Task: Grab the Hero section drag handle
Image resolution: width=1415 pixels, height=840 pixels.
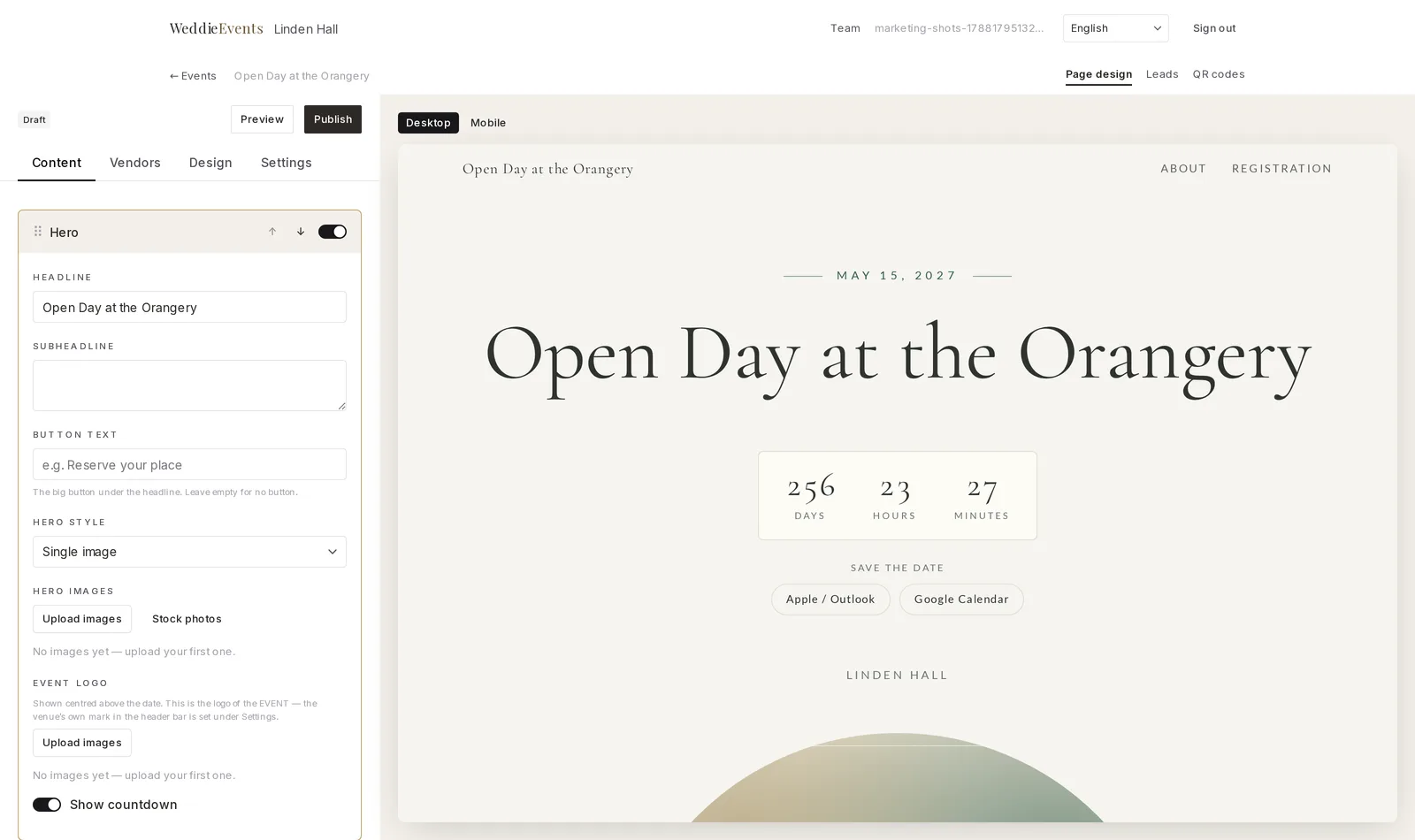Action: pos(38,232)
